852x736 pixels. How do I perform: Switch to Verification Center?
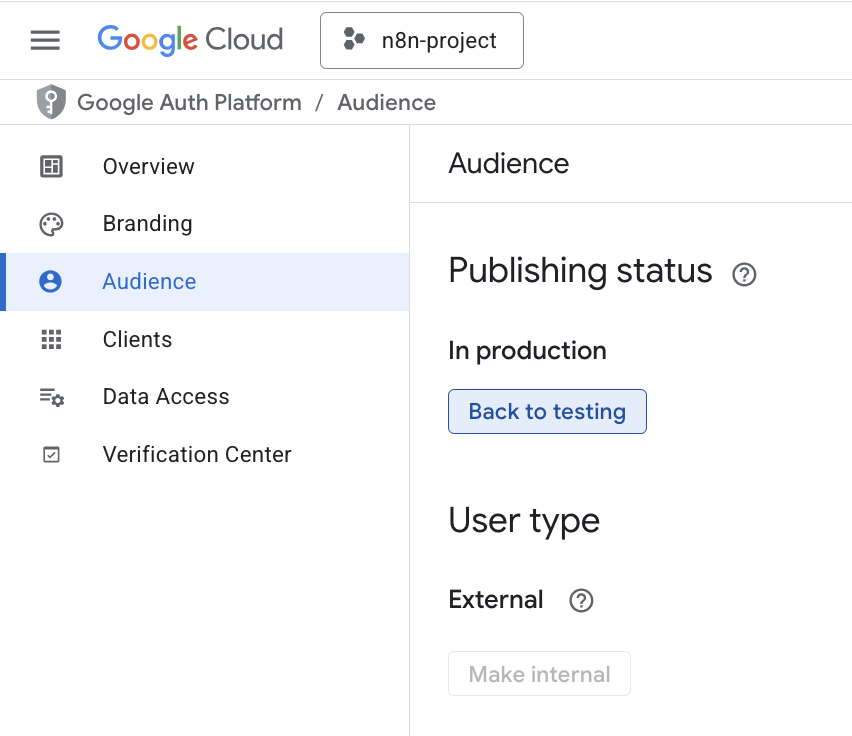(x=197, y=455)
